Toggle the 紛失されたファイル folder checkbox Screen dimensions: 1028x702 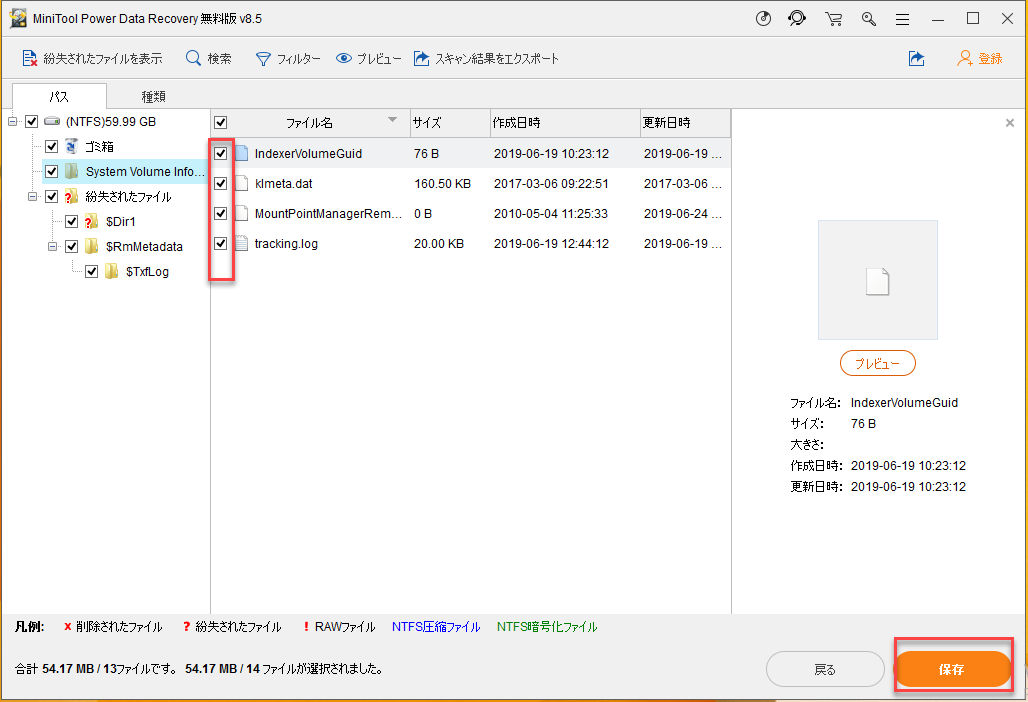(x=51, y=196)
